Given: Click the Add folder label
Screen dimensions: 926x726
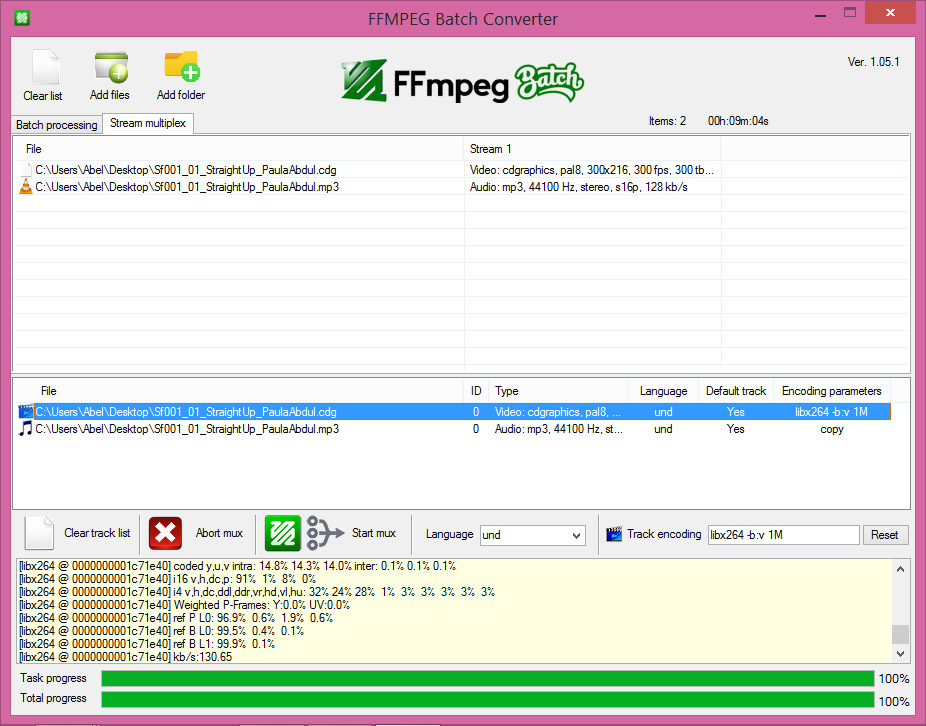Looking at the screenshot, I should point(181,95).
